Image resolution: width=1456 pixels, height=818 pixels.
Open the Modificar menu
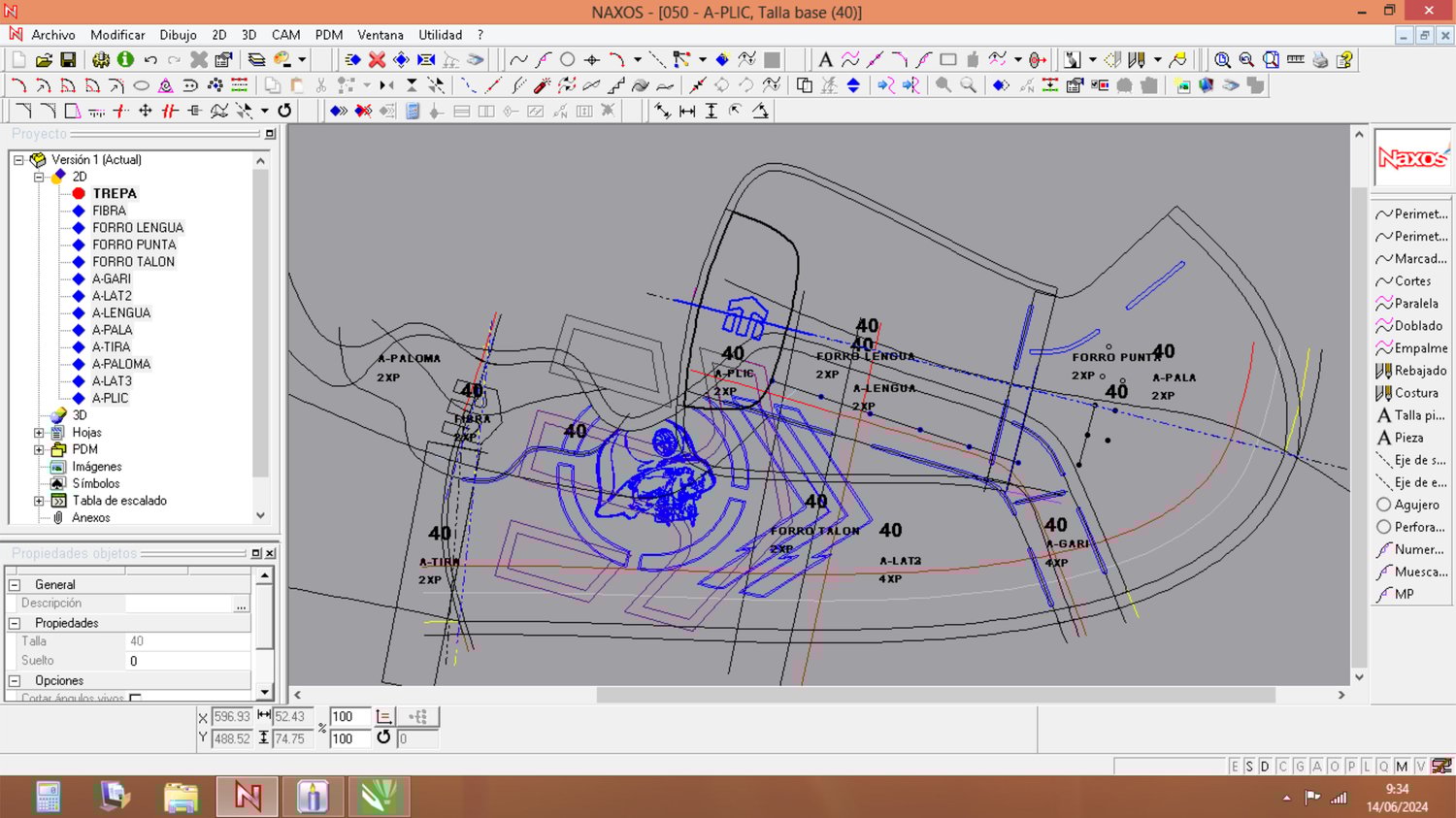[x=117, y=35]
